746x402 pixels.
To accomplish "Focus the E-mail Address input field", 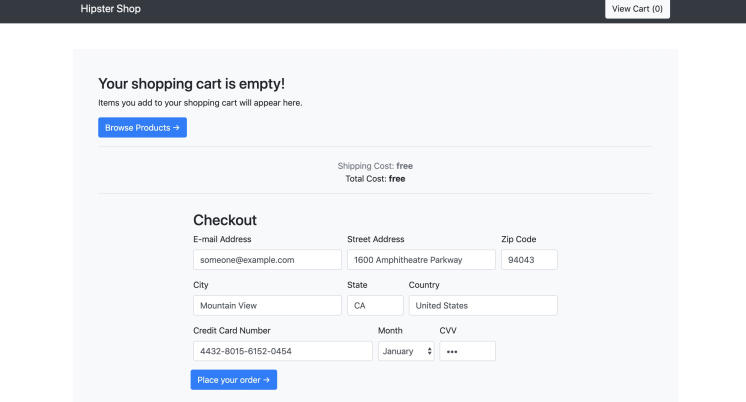I will pyautogui.click(x=267, y=260).
